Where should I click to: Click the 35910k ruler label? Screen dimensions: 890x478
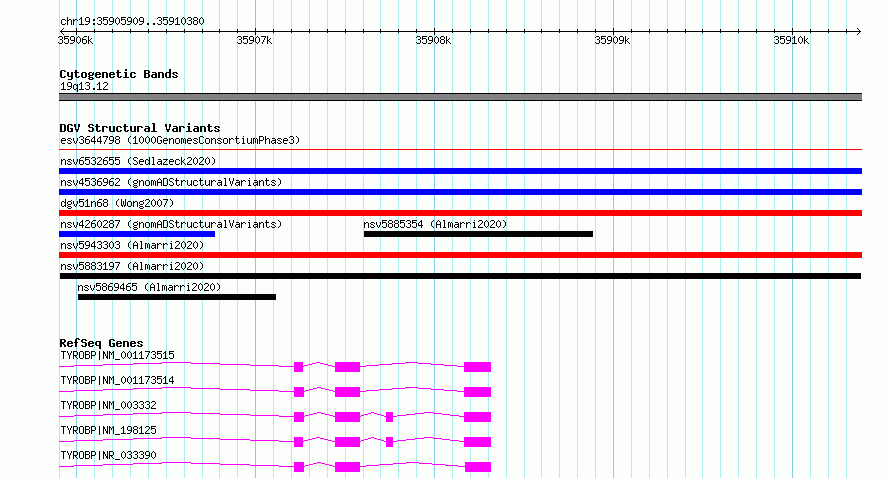pos(791,40)
